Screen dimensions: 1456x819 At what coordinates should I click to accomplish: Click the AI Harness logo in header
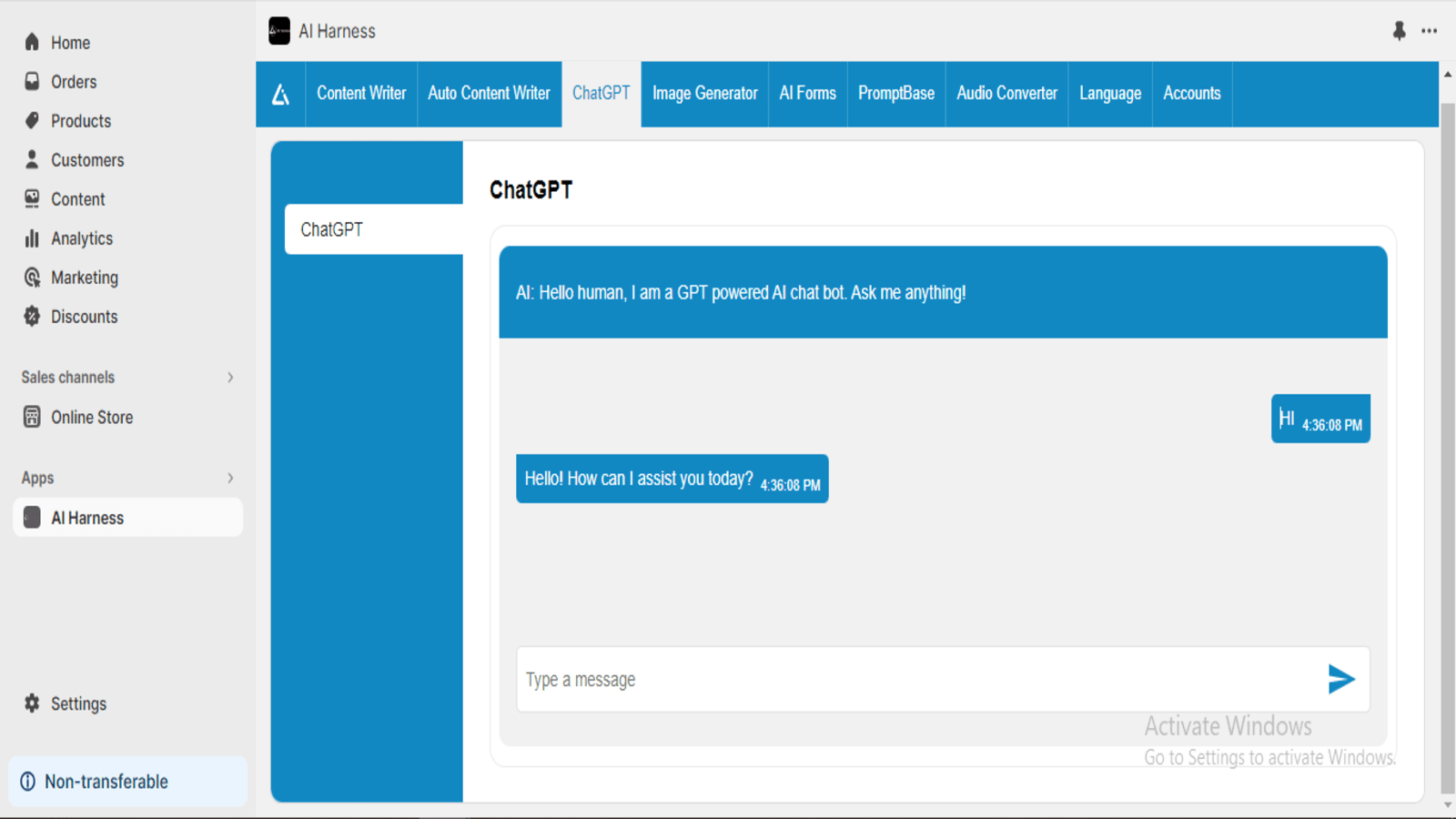(x=279, y=31)
